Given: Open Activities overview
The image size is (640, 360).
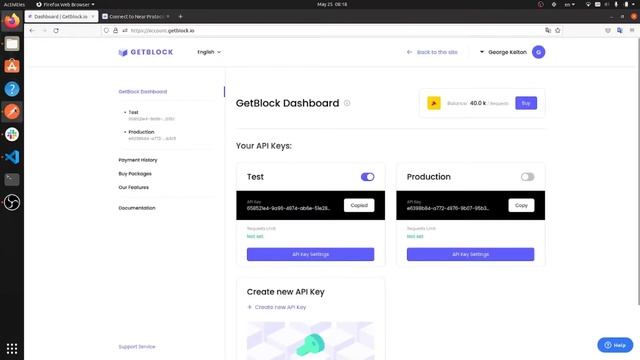Looking at the screenshot, I should pos(14,4).
